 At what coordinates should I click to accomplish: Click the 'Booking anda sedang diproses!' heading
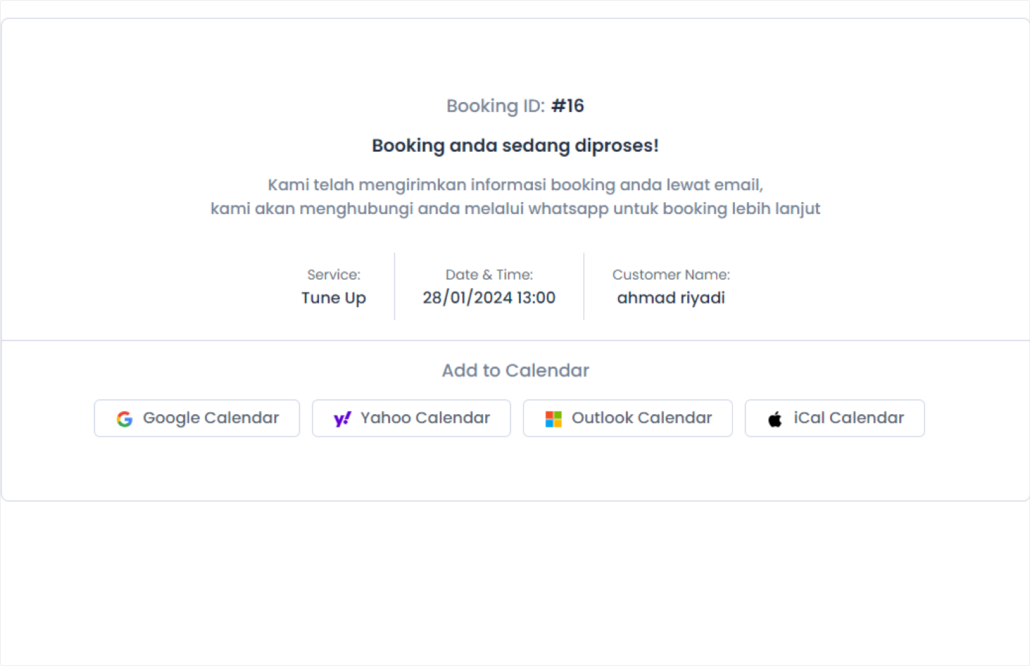point(515,145)
